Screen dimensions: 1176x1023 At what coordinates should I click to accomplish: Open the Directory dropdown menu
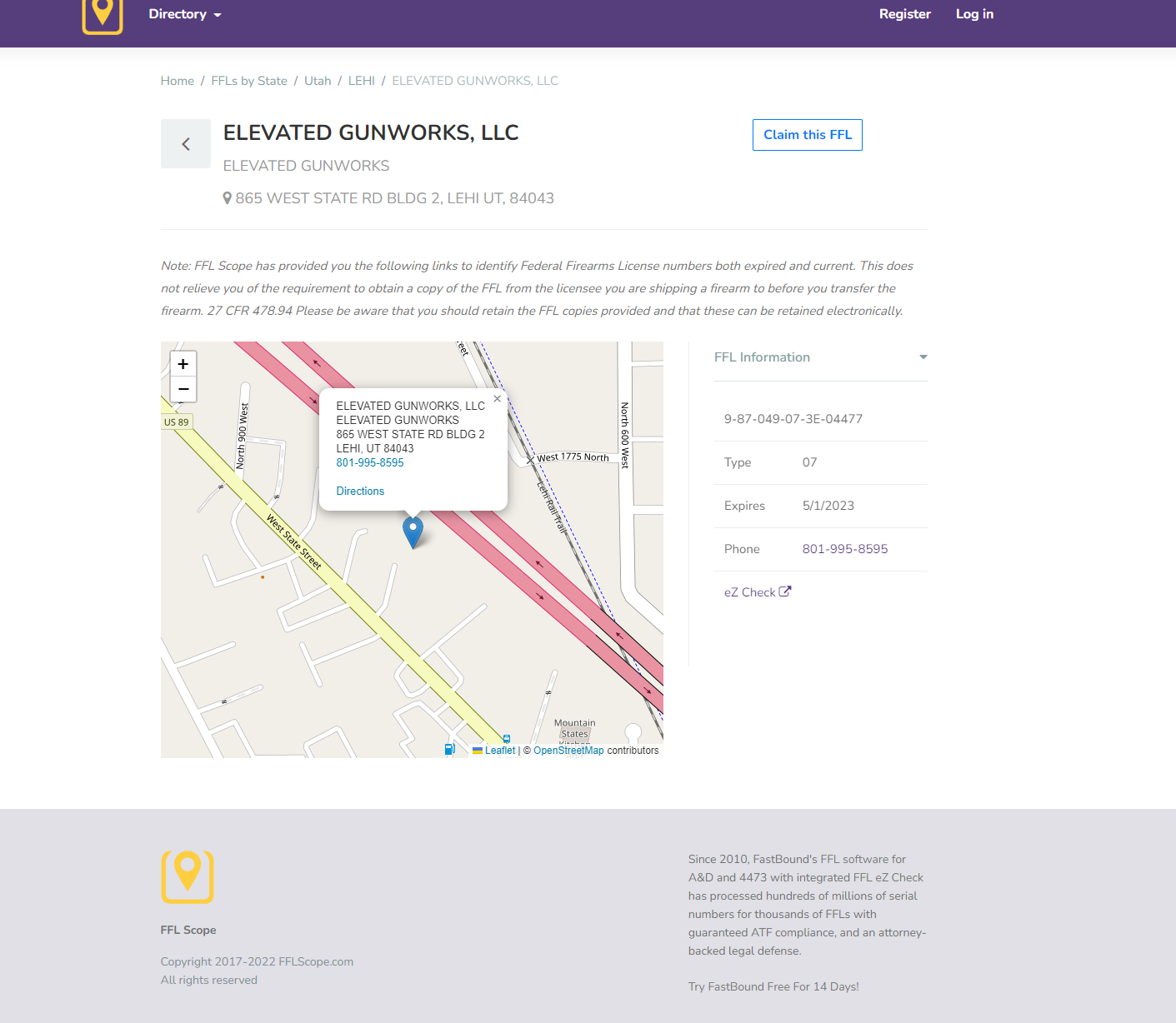tap(185, 14)
